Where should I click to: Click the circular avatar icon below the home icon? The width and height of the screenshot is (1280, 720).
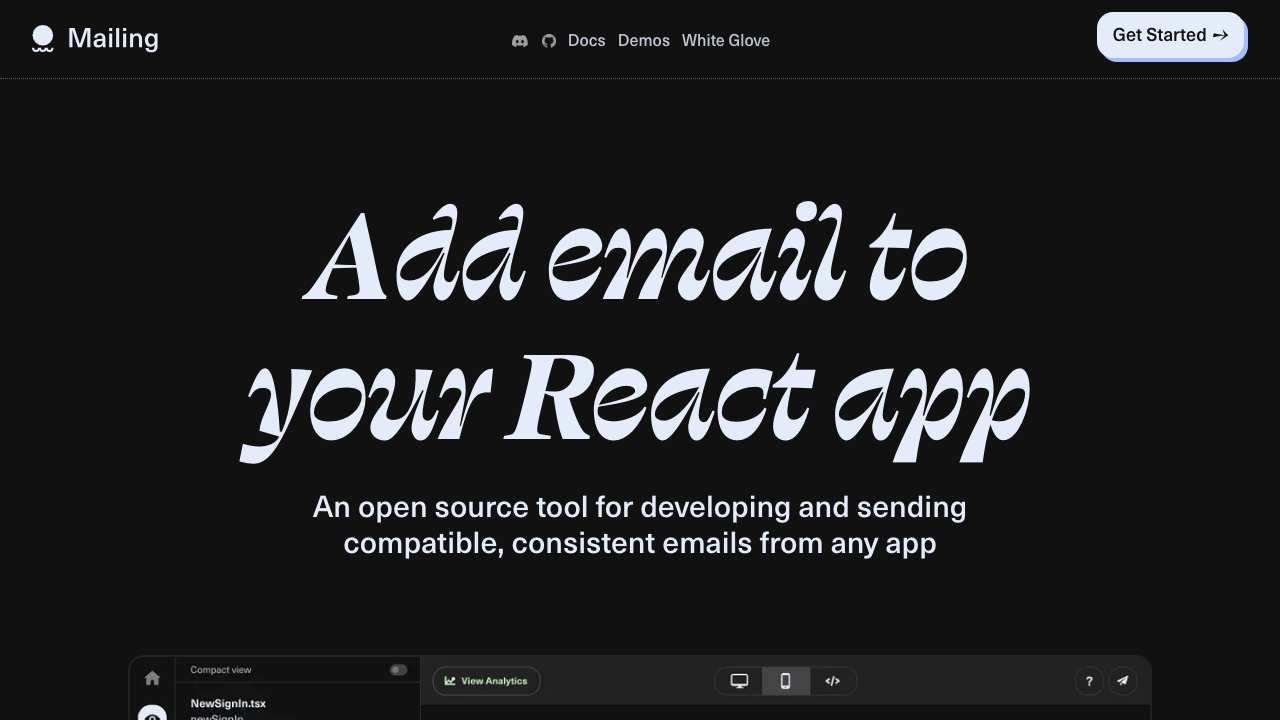coord(152,714)
